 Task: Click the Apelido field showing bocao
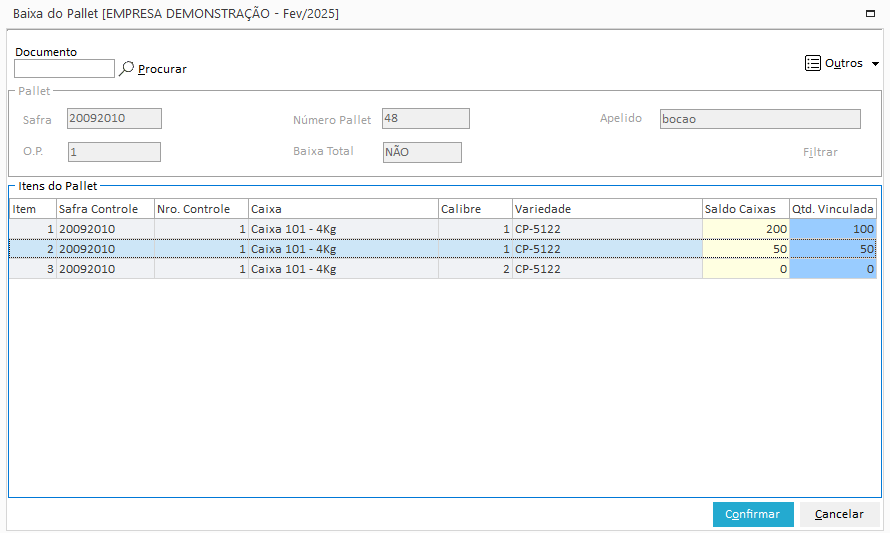(760, 119)
